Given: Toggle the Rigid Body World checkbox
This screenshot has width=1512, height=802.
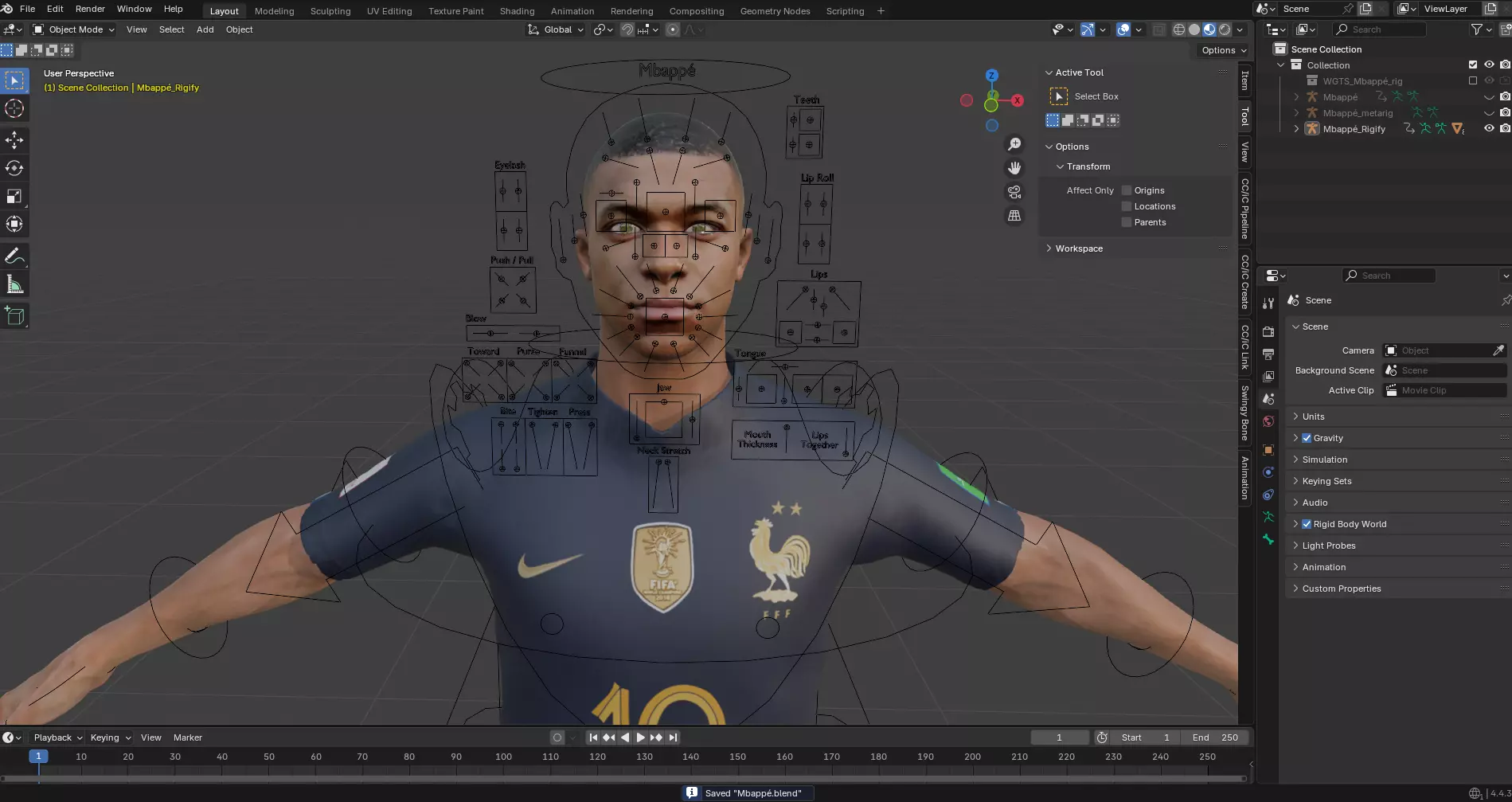Looking at the screenshot, I should pyautogui.click(x=1307, y=524).
